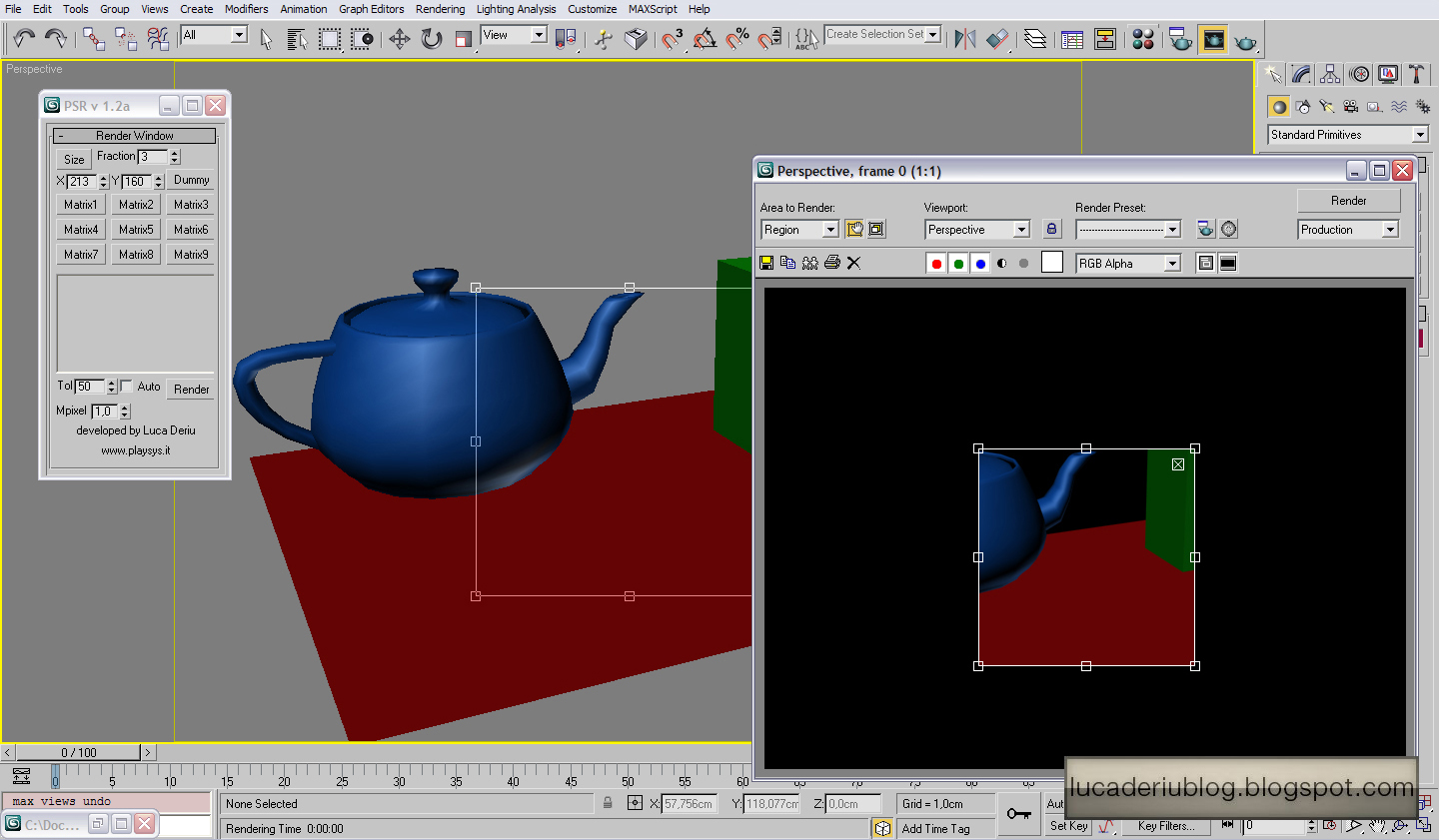The image size is (1439, 840).
Task: Toggle the lock viewport-to-render button
Action: [x=1051, y=229]
